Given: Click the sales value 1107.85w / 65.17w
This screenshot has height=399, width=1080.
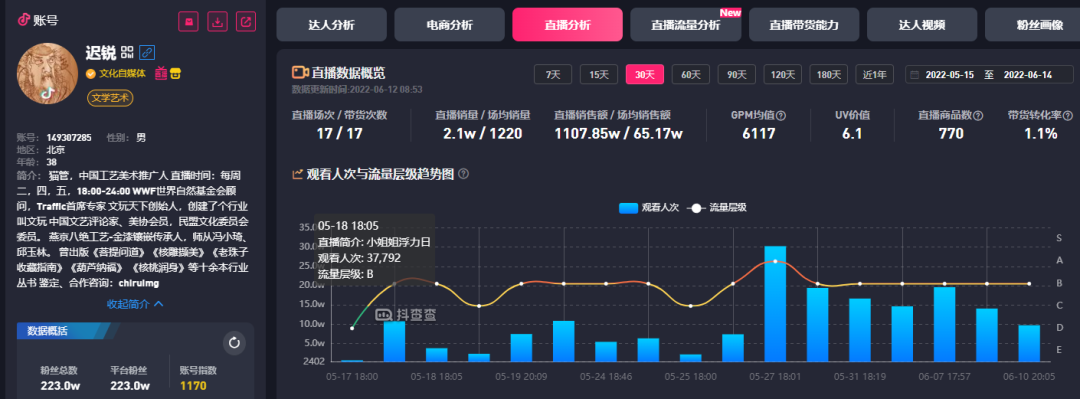Looking at the screenshot, I should pyautogui.click(x=619, y=134).
